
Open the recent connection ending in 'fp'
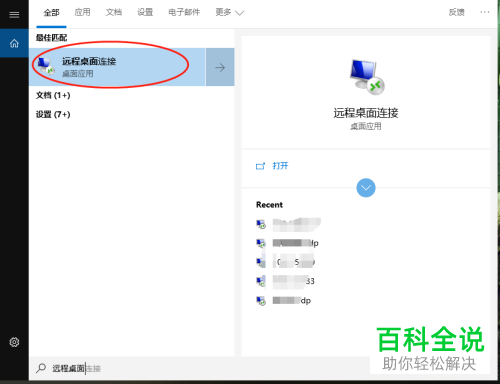[287, 243]
